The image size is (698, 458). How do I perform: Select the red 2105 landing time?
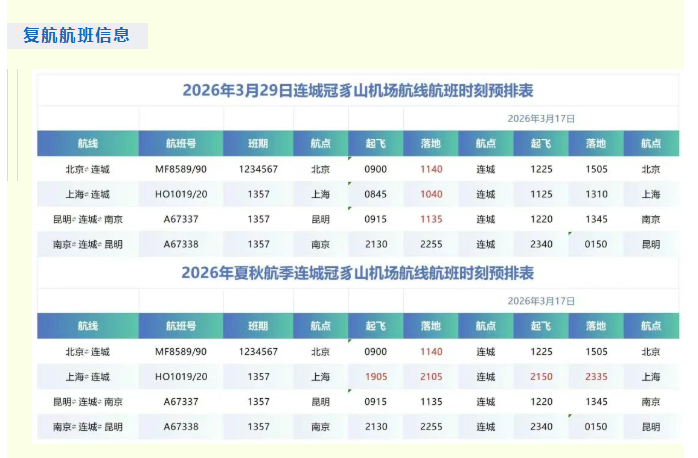click(x=431, y=377)
